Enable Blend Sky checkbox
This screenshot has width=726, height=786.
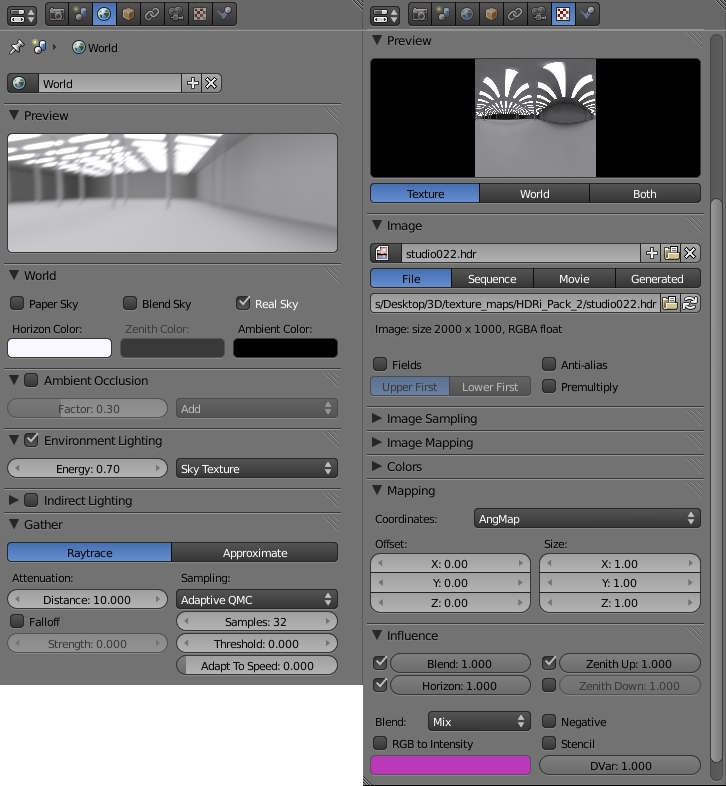click(130, 303)
